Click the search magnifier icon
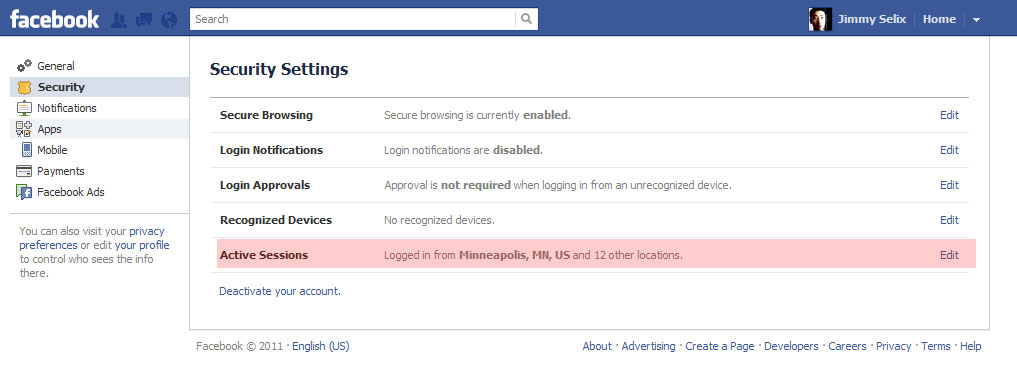This screenshot has width=1017, height=380. 527,19
